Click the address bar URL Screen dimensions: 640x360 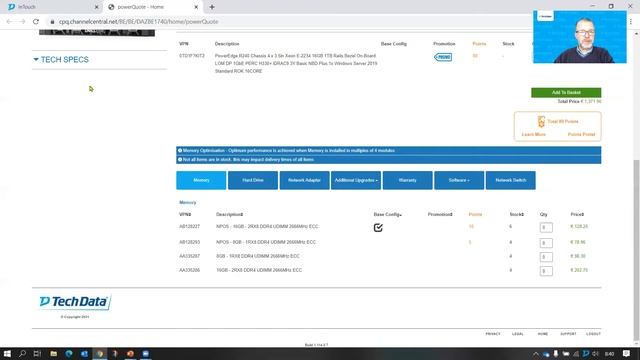(x=139, y=22)
